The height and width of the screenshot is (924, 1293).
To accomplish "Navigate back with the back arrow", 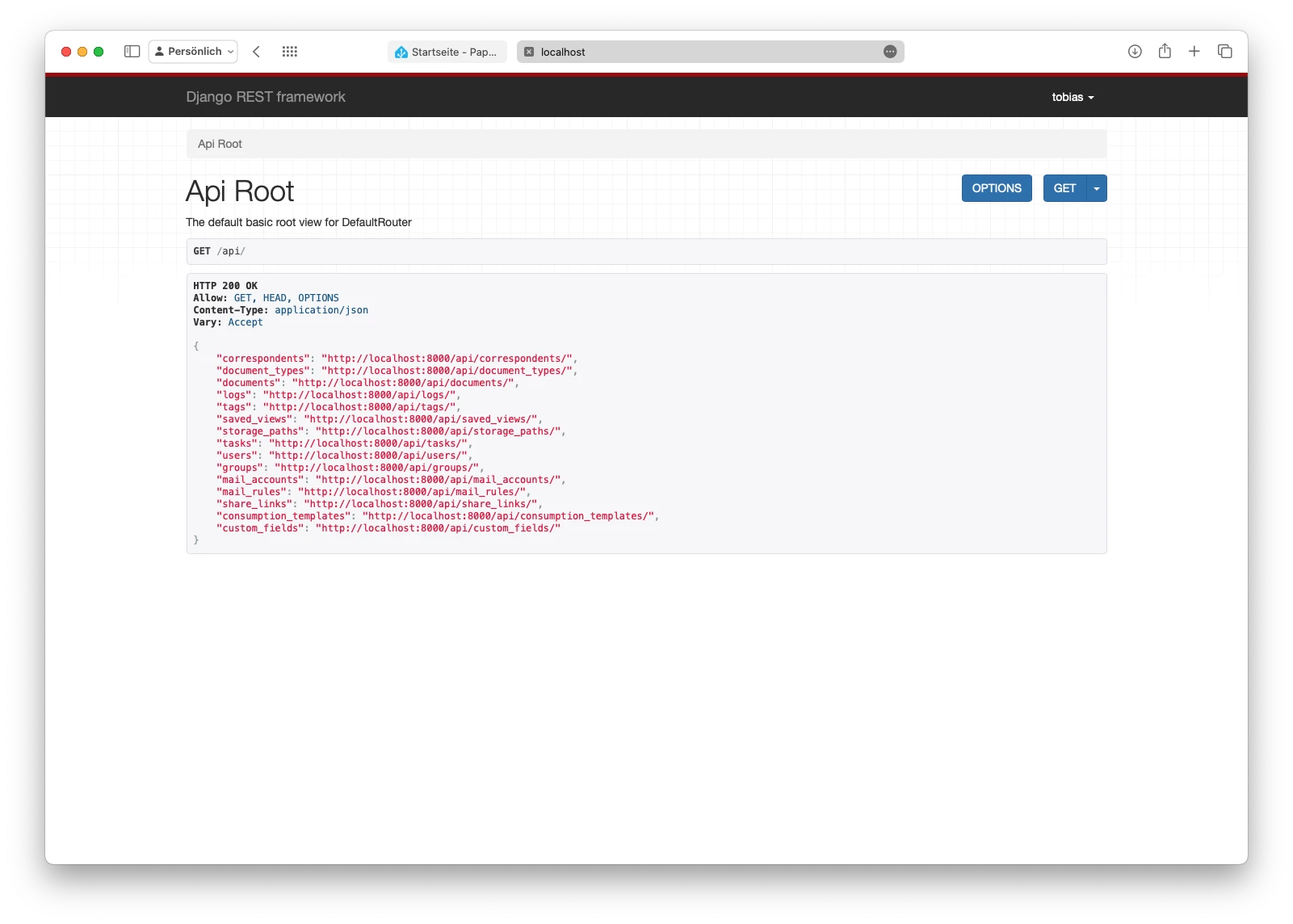I will click(x=256, y=51).
